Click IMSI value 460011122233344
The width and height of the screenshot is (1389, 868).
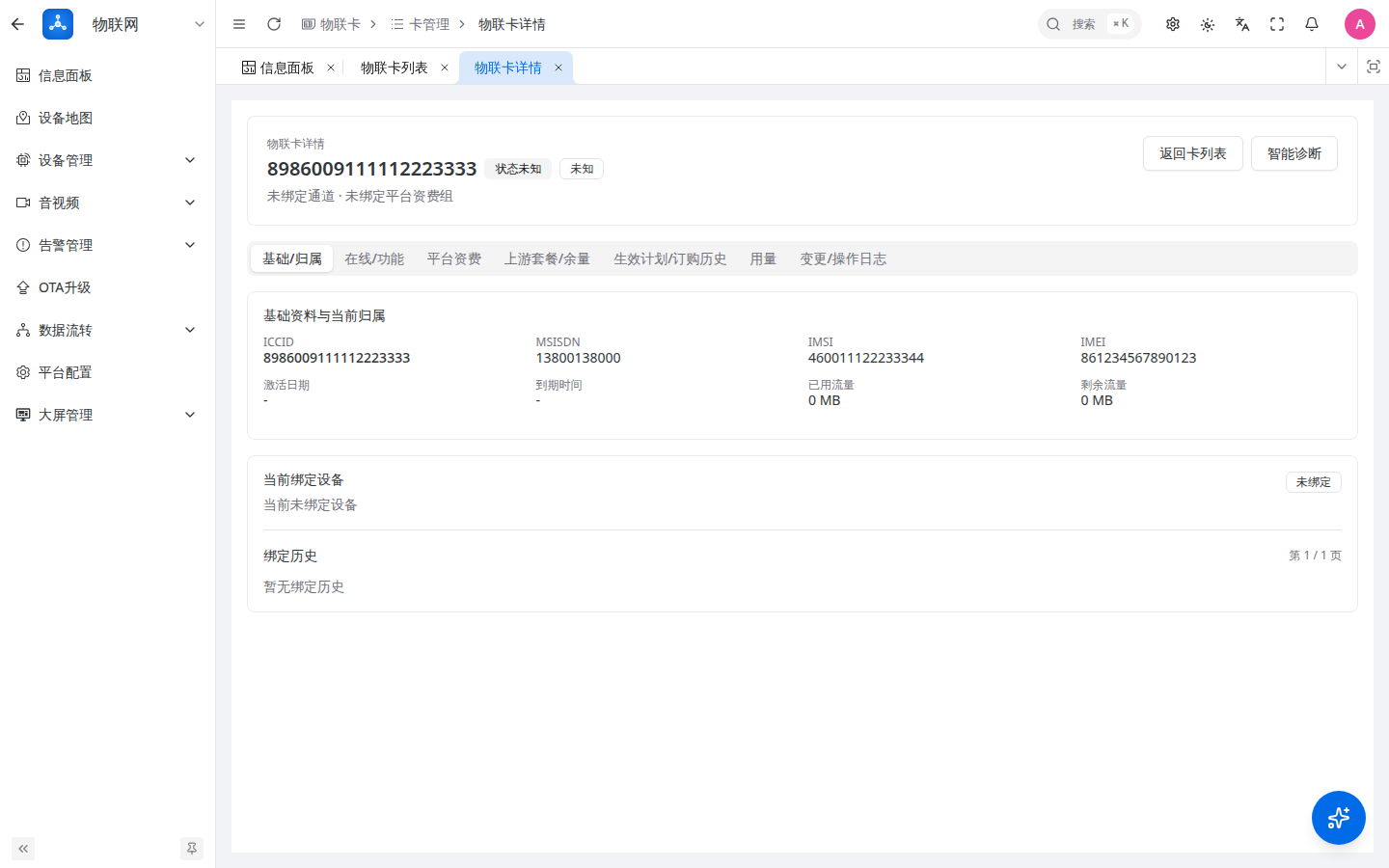pos(866,358)
